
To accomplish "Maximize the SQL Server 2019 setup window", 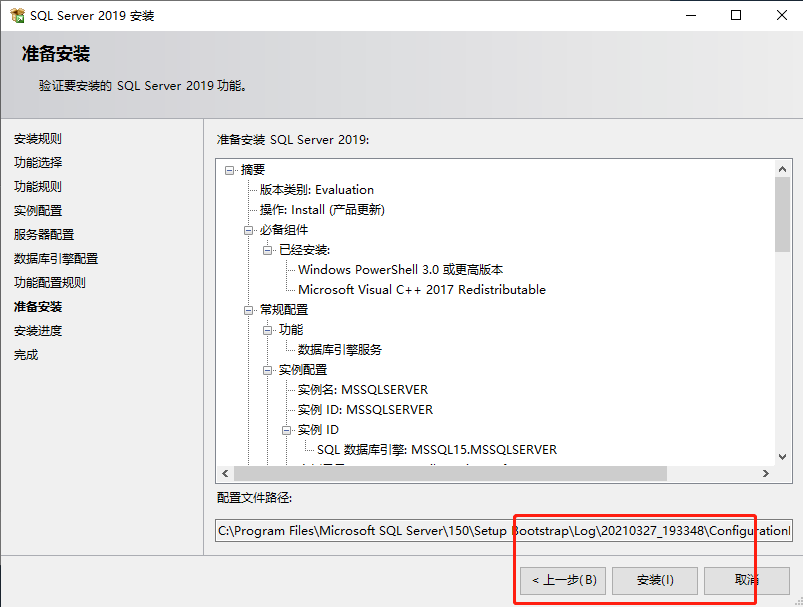I will pos(736,15).
